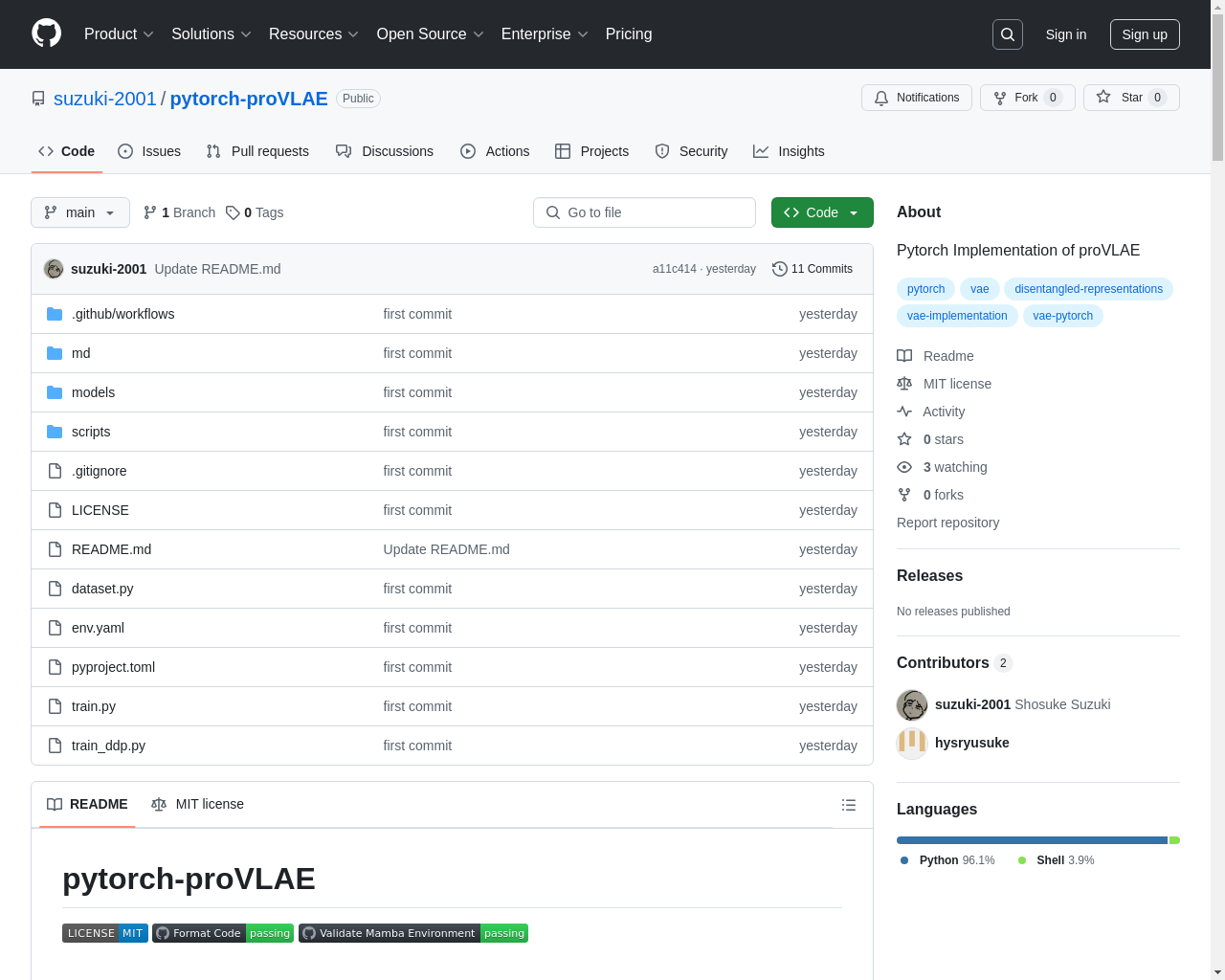Click the vae-pytorch topic tag
The height and width of the screenshot is (980, 1225).
pyautogui.click(x=1062, y=316)
